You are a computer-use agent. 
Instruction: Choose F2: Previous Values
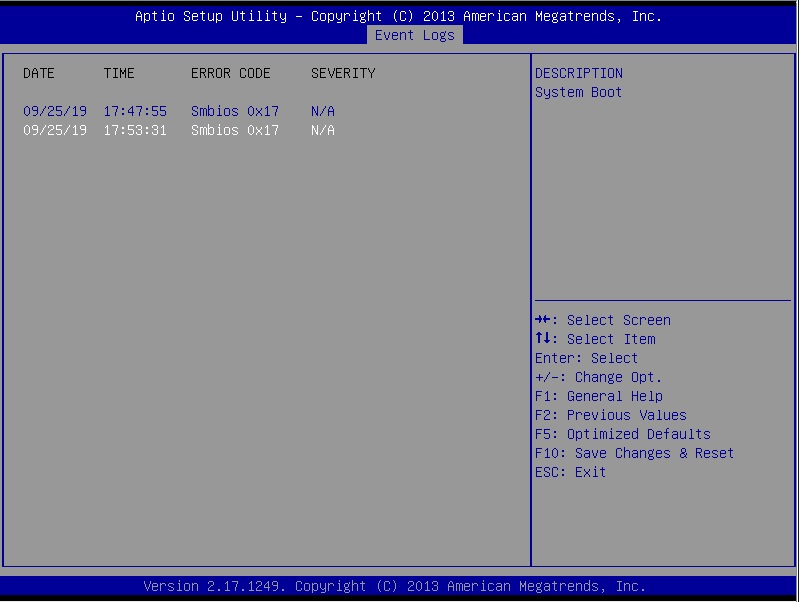pos(610,415)
